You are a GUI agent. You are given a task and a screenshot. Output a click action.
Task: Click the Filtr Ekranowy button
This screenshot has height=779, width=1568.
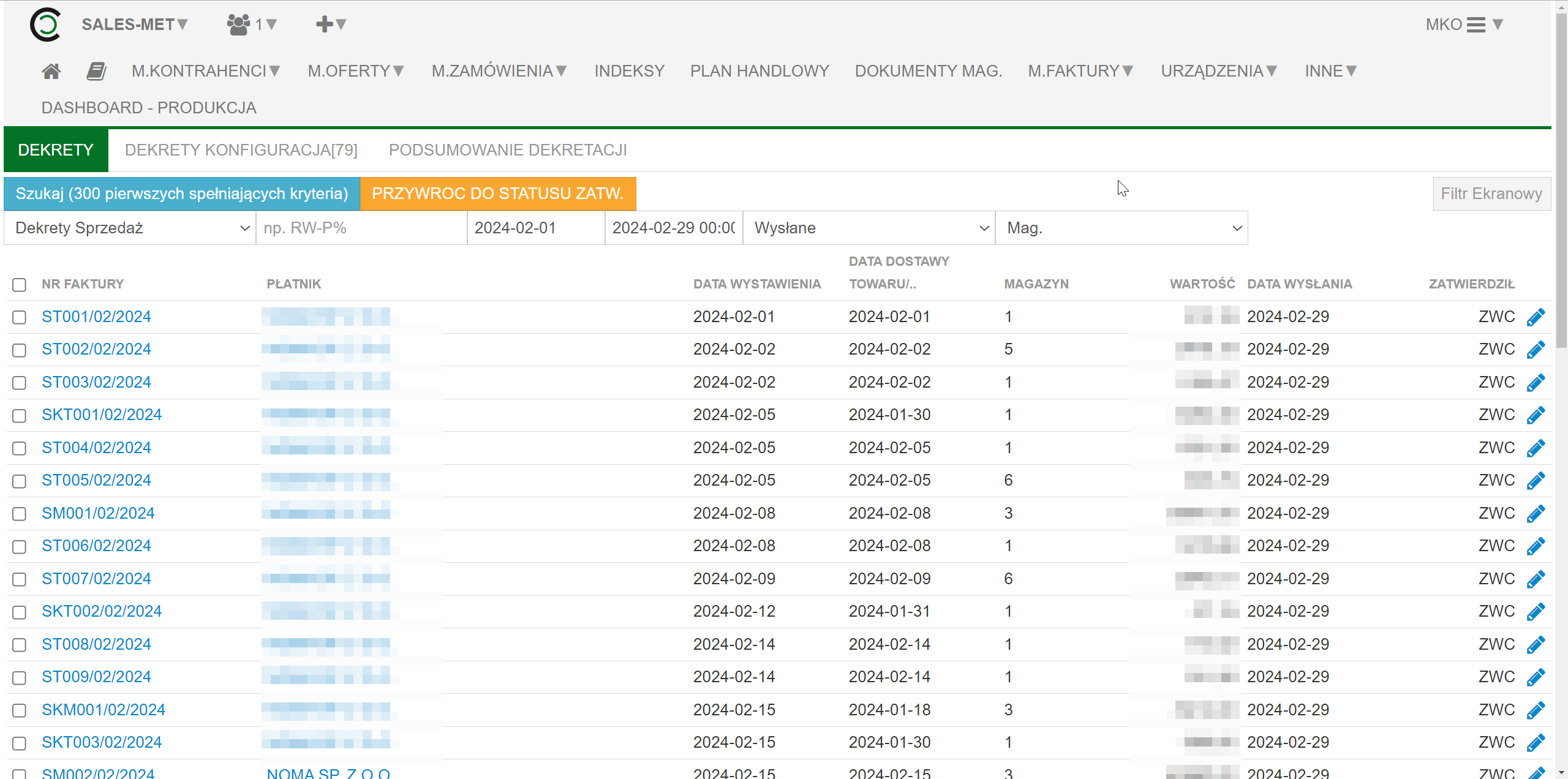(x=1491, y=194)
